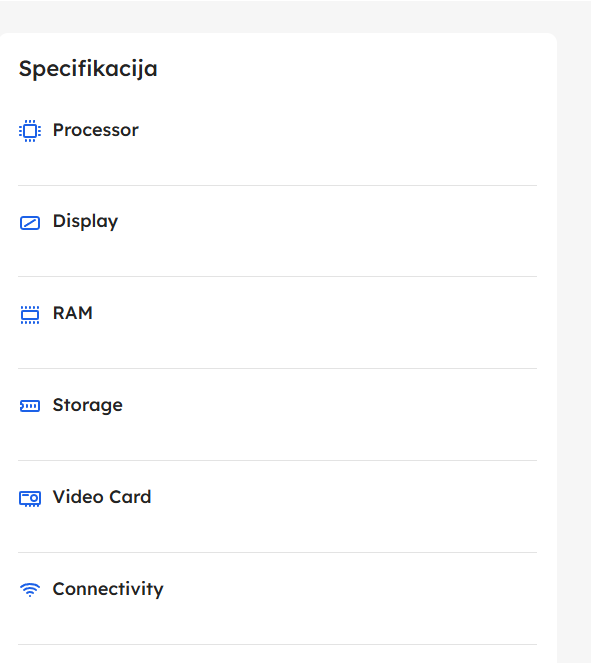This screenshot has width=591, height=663.
Task: Click the divider line below Video Card
Action: [277, 552]
